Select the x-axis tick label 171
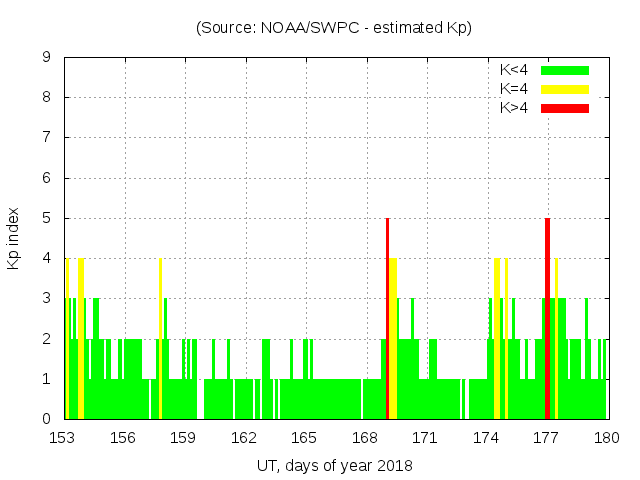Viewport: 640px width, 480px height. (x=426, y=438)
